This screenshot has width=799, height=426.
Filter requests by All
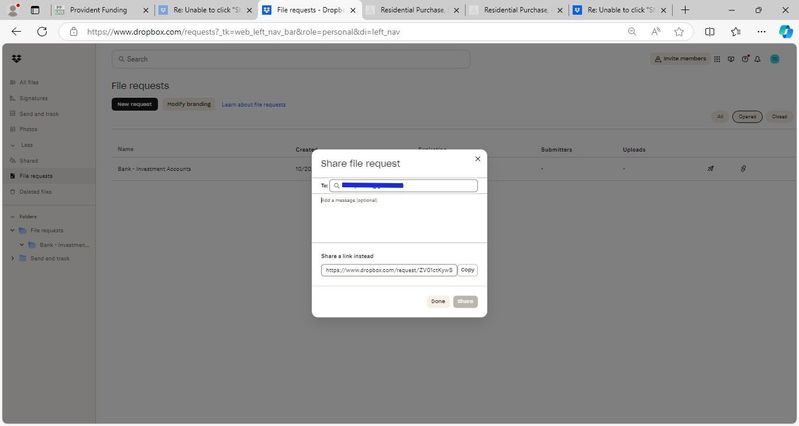click(720, 117)
